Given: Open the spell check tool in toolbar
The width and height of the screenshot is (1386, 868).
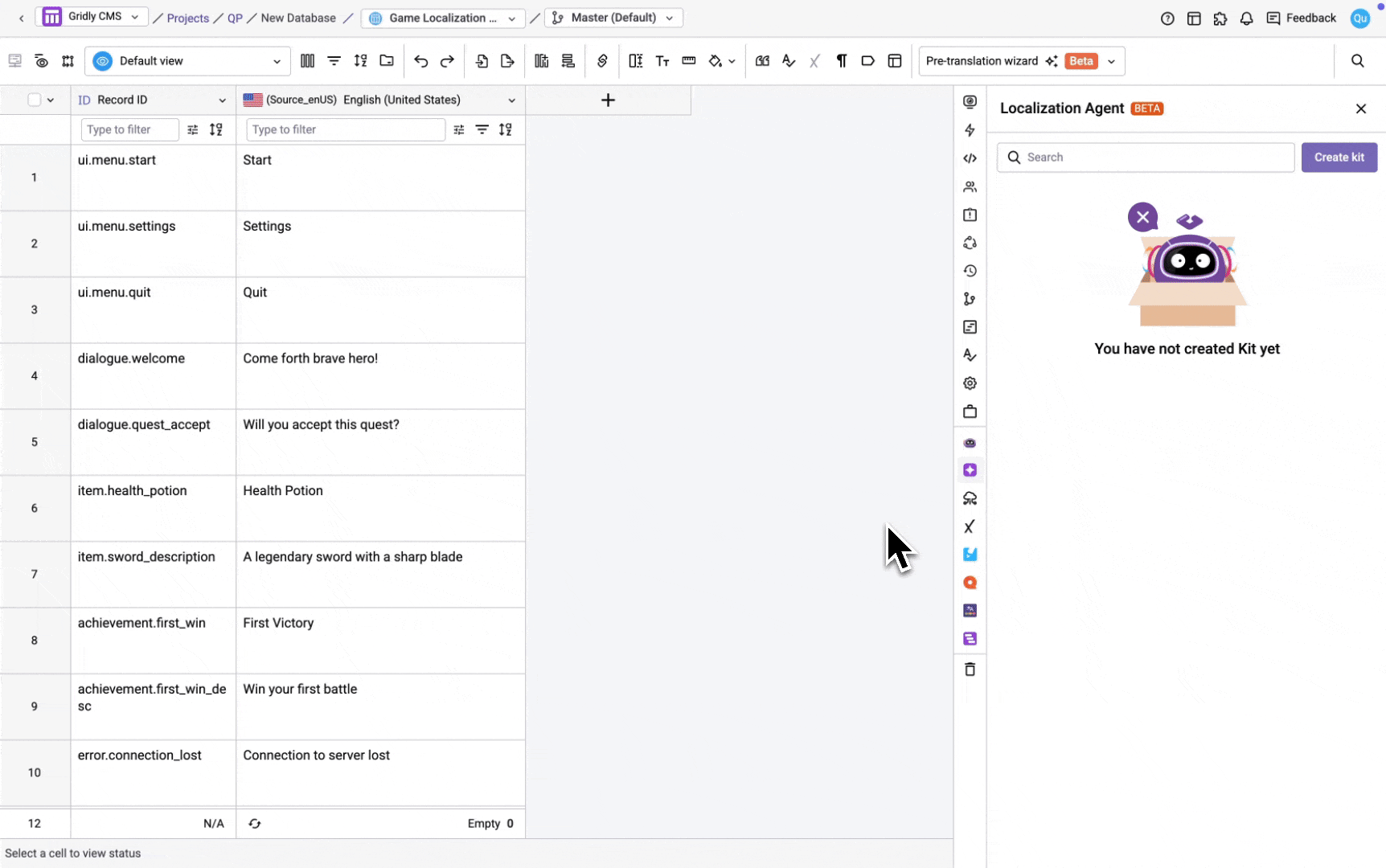Looking at the screenshot, I should pyautogui.click(x=789, y=61).
